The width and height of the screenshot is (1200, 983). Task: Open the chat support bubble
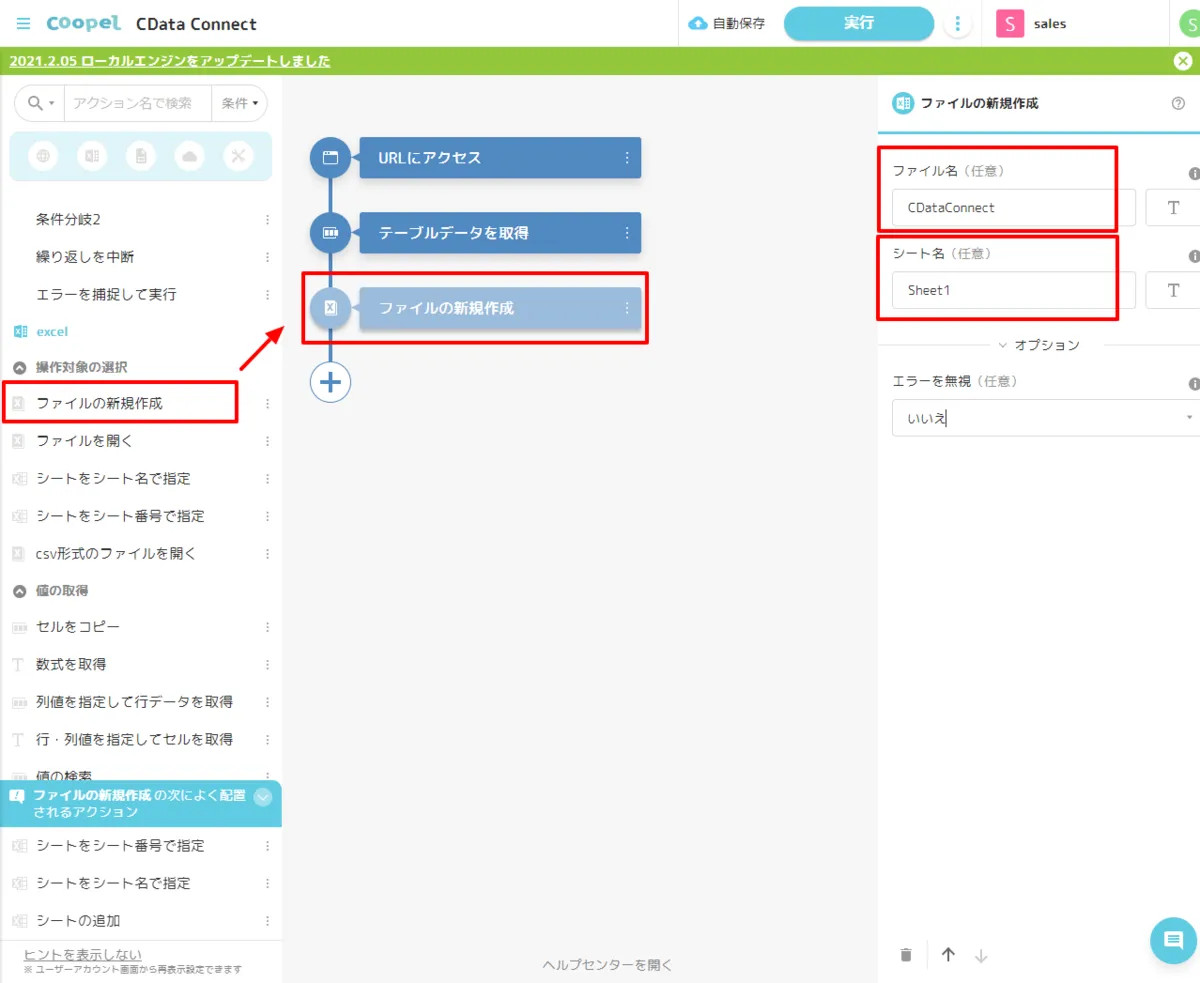tap(1173, 940)
